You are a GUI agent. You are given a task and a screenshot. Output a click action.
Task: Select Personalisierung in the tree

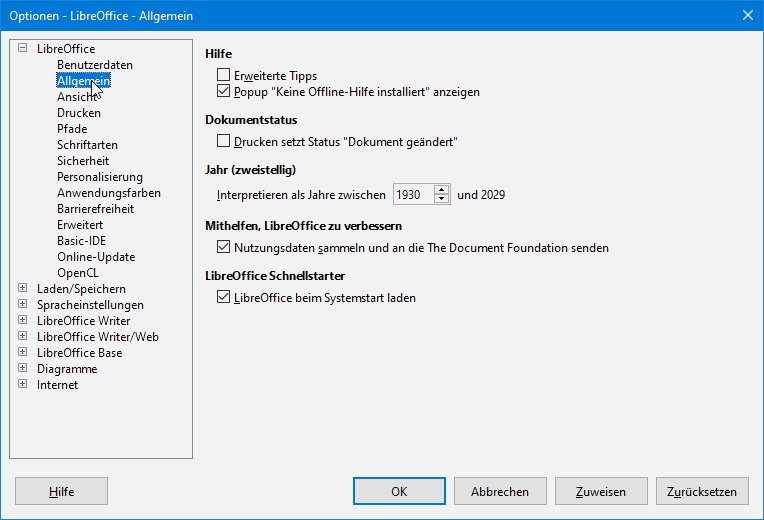click(100, 177)
